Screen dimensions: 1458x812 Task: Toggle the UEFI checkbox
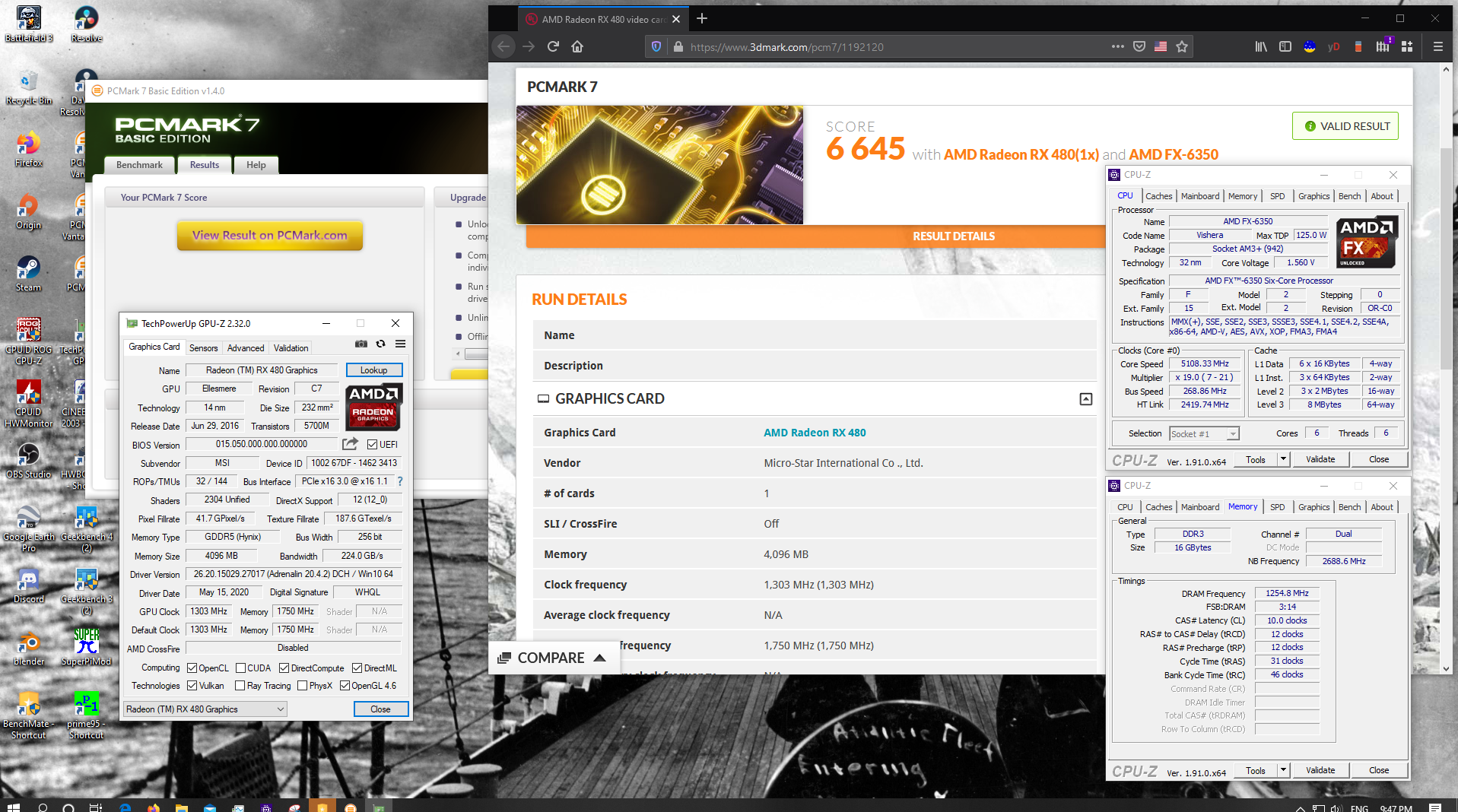point(372,445)
